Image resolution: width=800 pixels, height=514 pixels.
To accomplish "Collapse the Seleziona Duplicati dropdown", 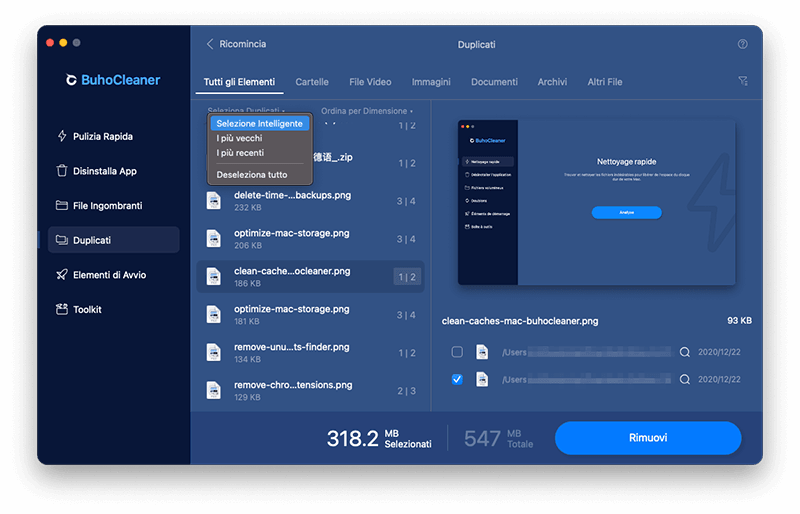I will (246, 110).
